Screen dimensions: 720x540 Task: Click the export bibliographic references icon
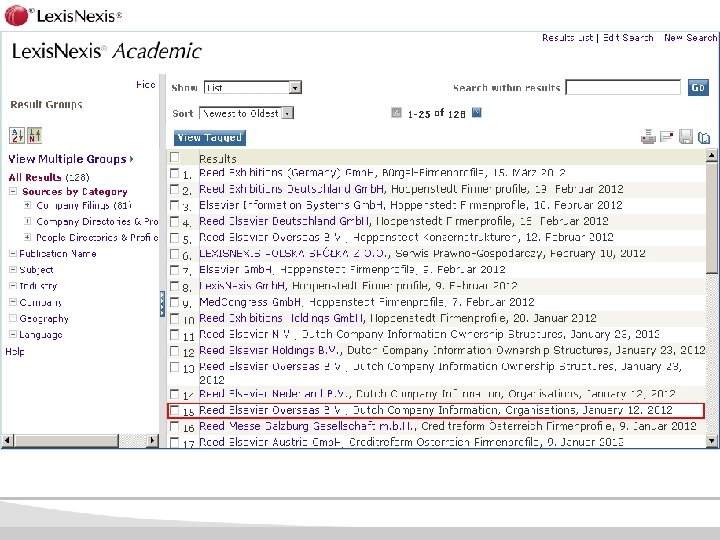704,137
